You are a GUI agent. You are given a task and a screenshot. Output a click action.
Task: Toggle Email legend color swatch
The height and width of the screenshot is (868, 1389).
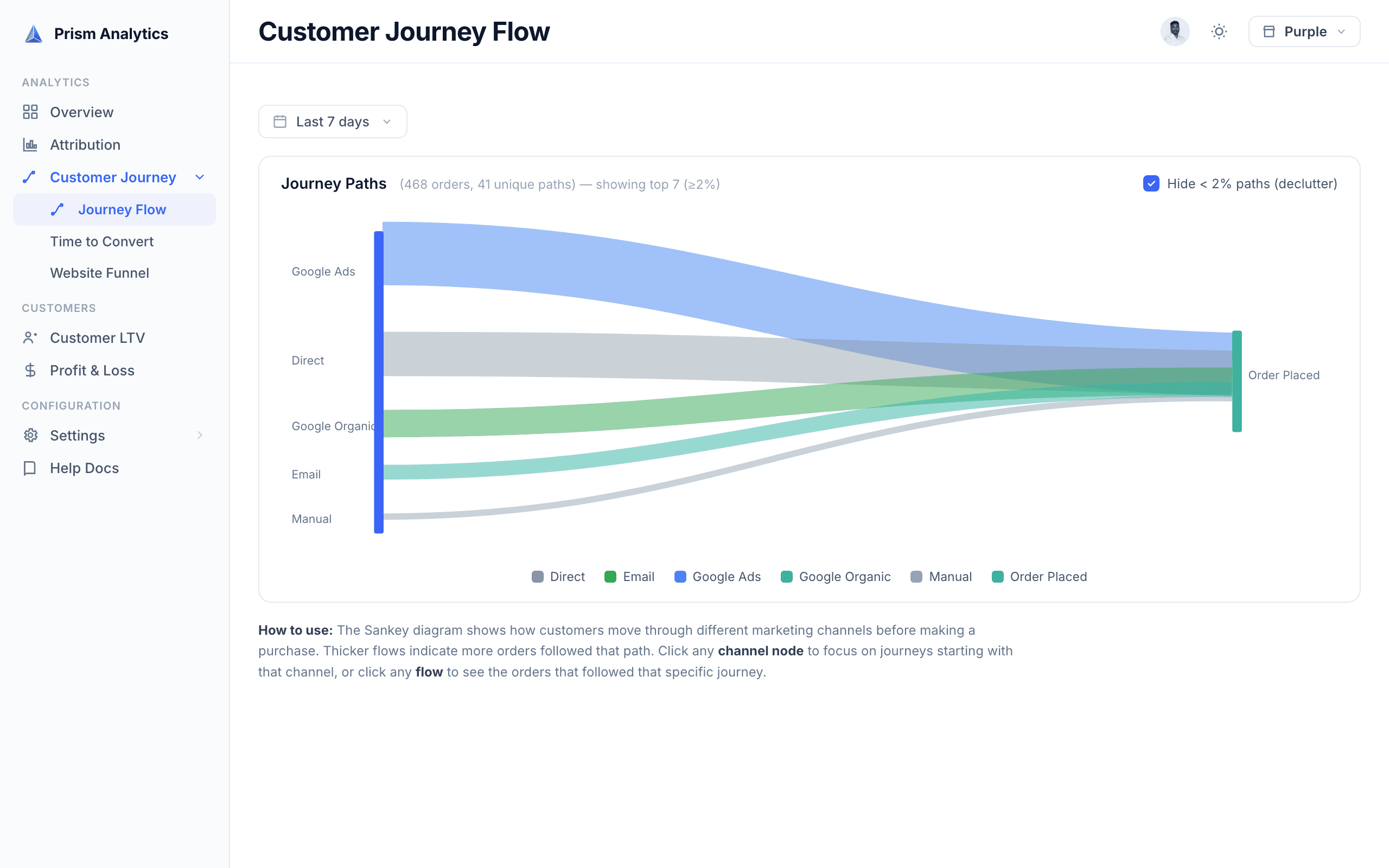click(610, 576)
